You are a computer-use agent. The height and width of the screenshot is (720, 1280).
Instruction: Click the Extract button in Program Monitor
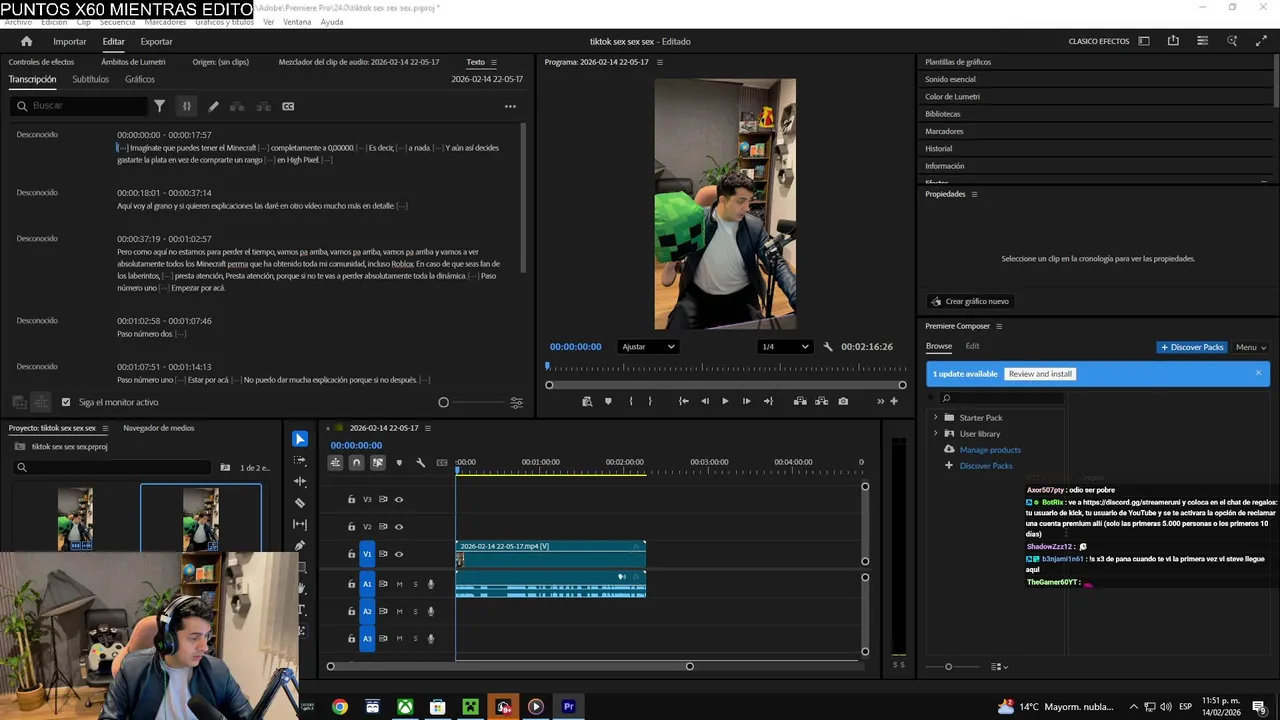point(822,401)
